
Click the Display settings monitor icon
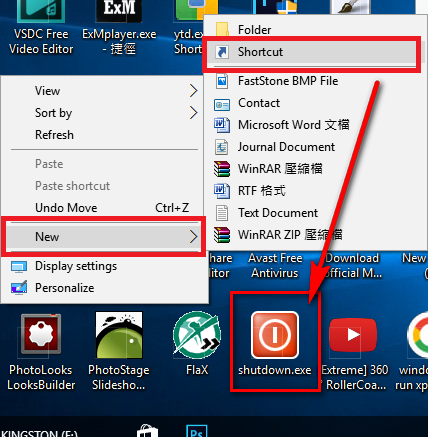tap(19, 267)
